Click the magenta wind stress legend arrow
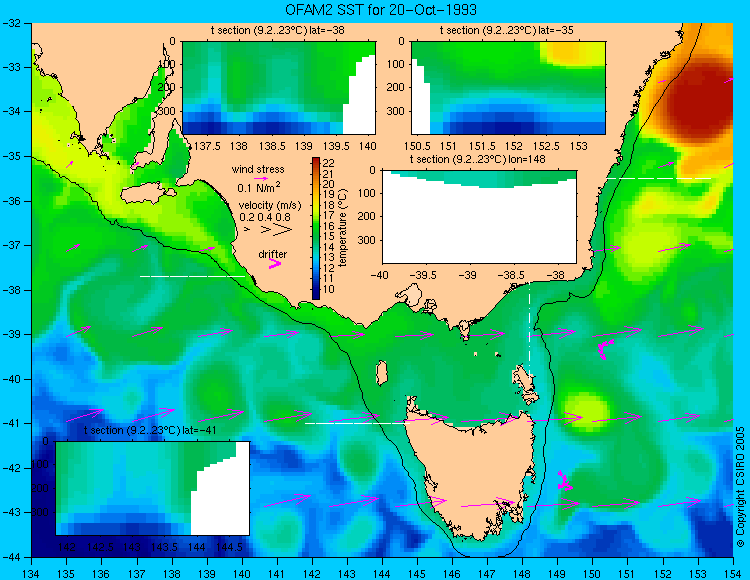The image size is (750, 580). coord(261,178)
